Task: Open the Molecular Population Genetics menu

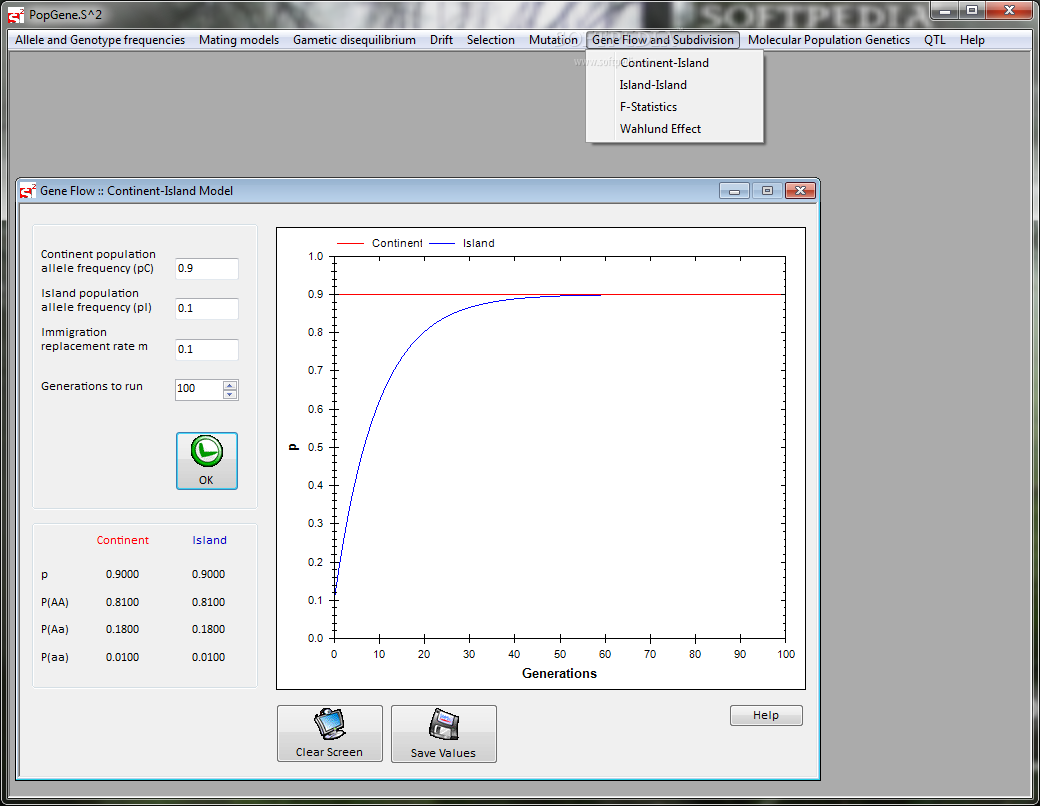Action: [828, 40]
